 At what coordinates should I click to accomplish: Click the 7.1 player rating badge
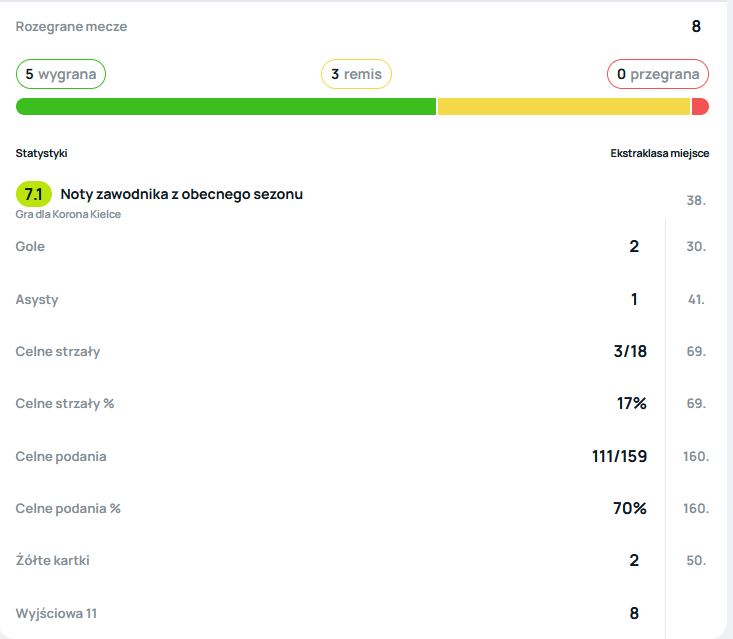pyautogui.click(x=33, y=194)
